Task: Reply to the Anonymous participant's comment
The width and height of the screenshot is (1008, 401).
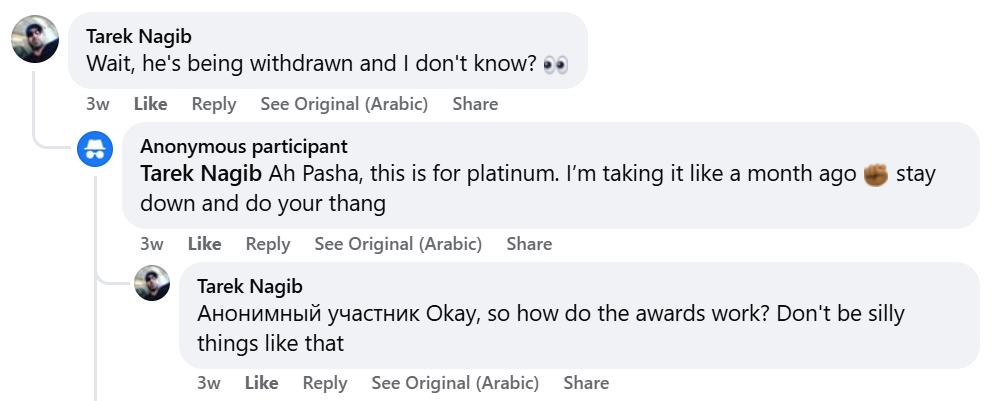Action: point(268,244)
